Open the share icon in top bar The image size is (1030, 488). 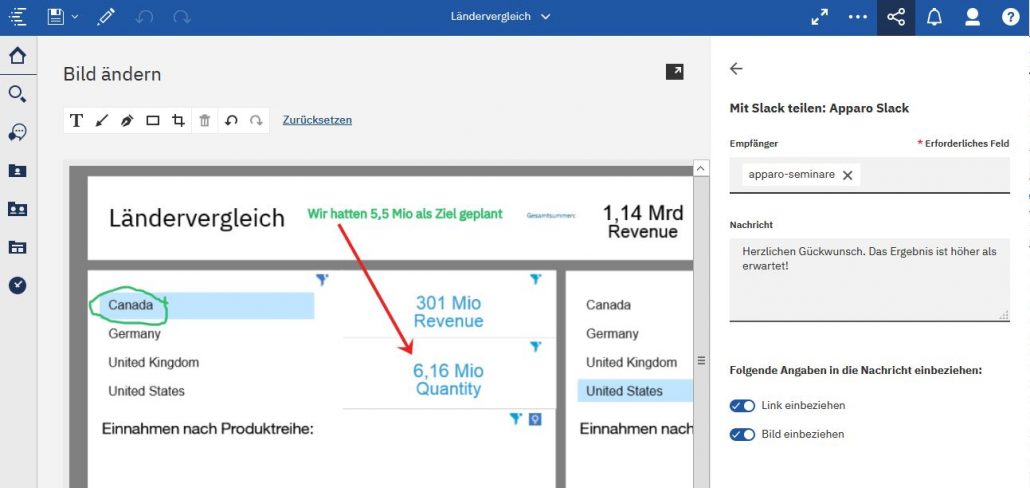[895, 17]
